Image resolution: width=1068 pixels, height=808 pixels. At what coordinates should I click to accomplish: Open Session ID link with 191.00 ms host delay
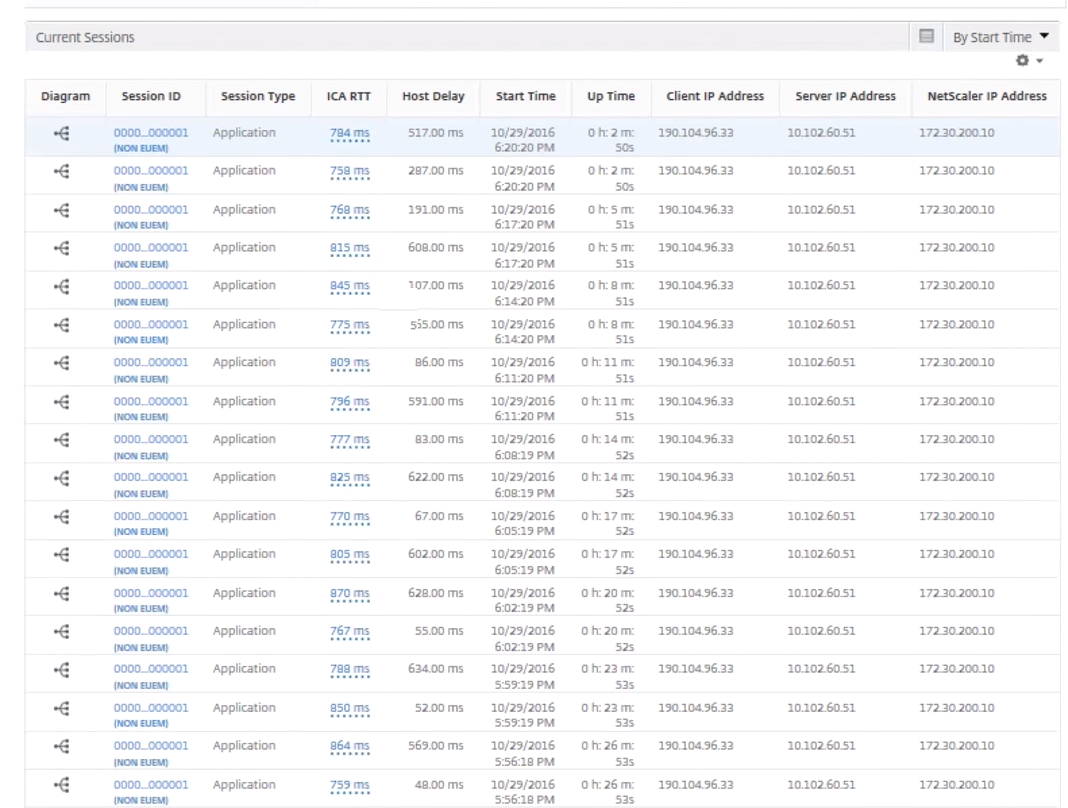151,210
